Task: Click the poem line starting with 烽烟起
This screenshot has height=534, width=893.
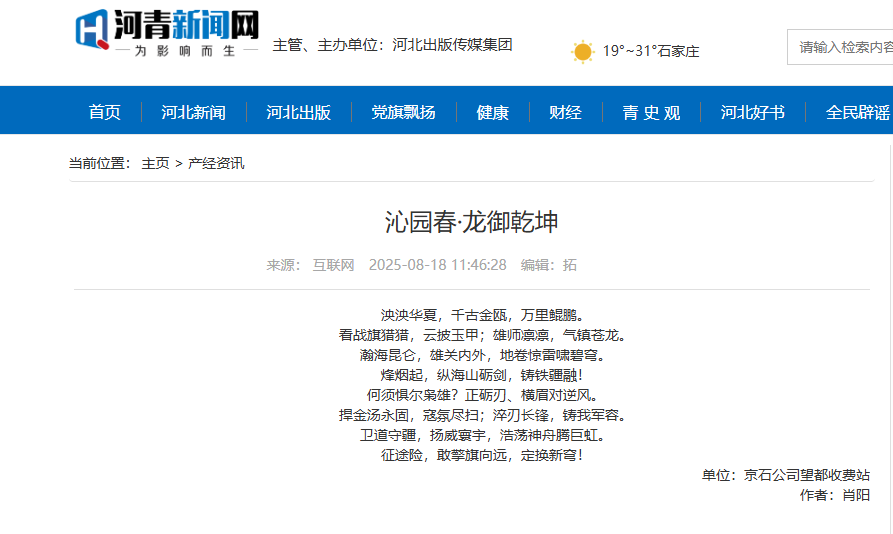Action: click(482, 375)
